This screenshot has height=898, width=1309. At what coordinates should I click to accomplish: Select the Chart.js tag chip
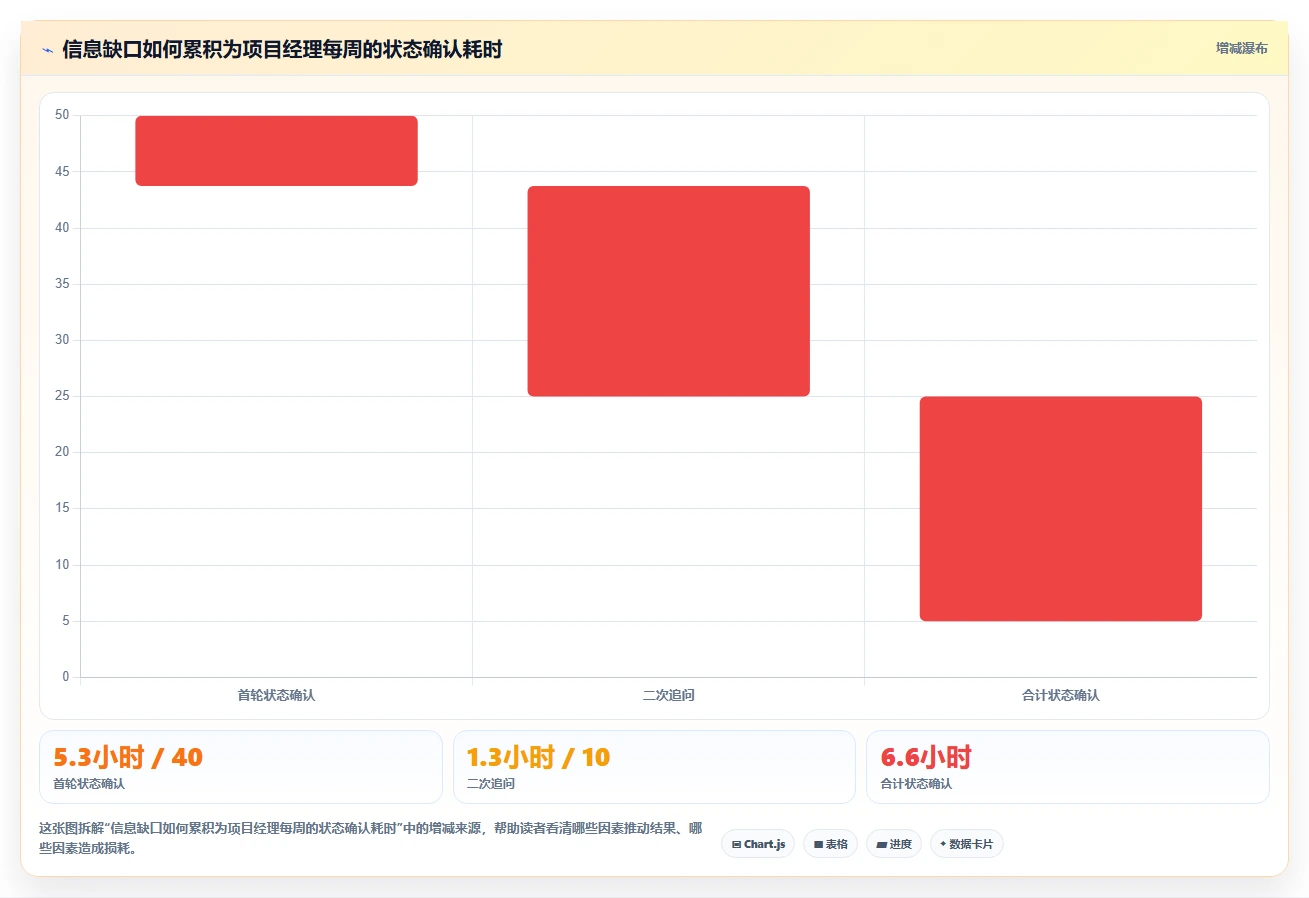click(x=758, y=844)
